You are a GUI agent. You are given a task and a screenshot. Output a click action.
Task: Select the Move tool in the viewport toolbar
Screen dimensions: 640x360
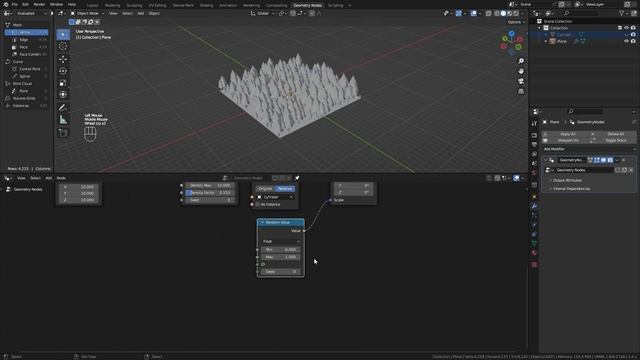click(63, 59)
